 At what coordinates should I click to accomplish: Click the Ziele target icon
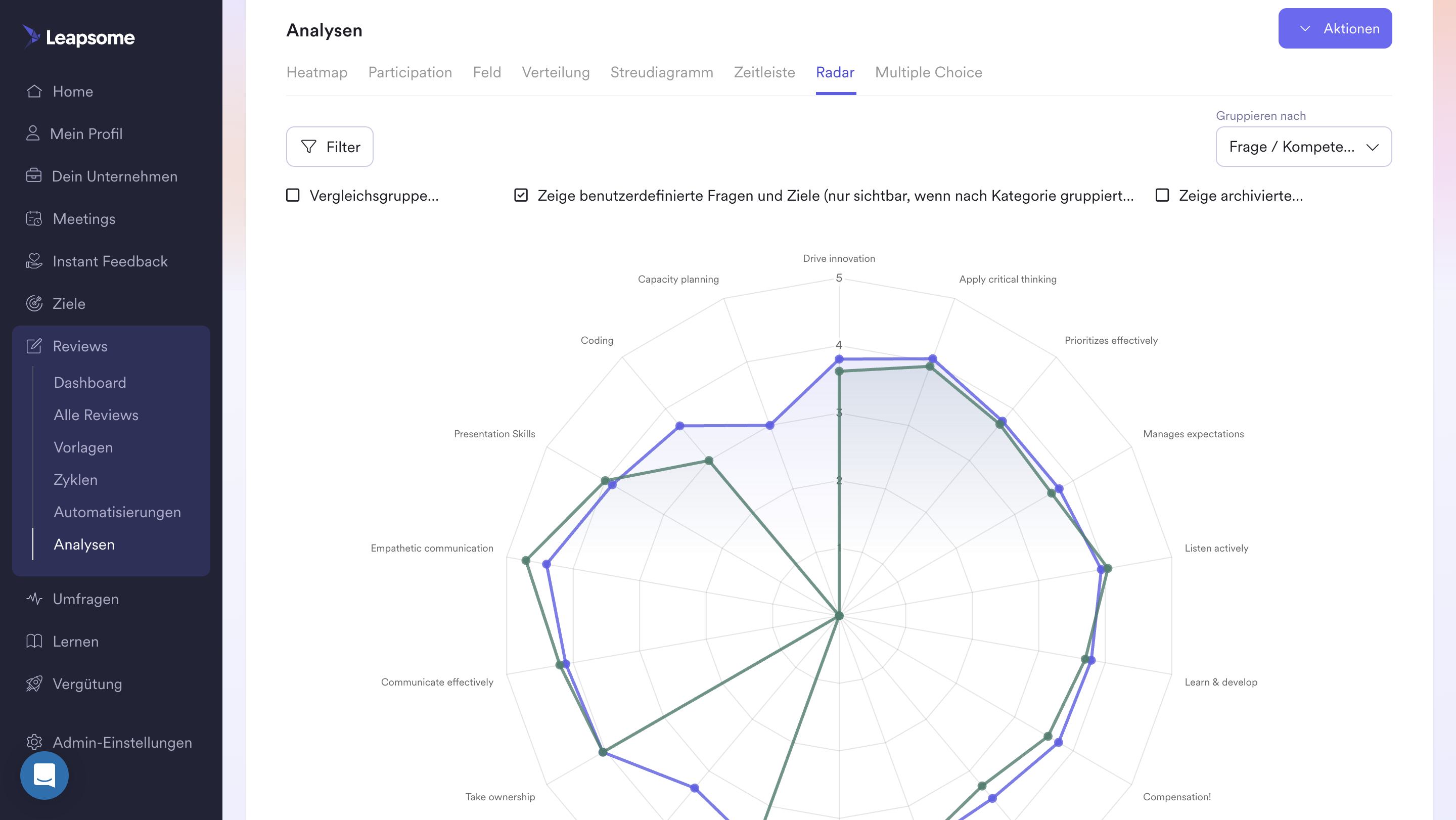34,303
